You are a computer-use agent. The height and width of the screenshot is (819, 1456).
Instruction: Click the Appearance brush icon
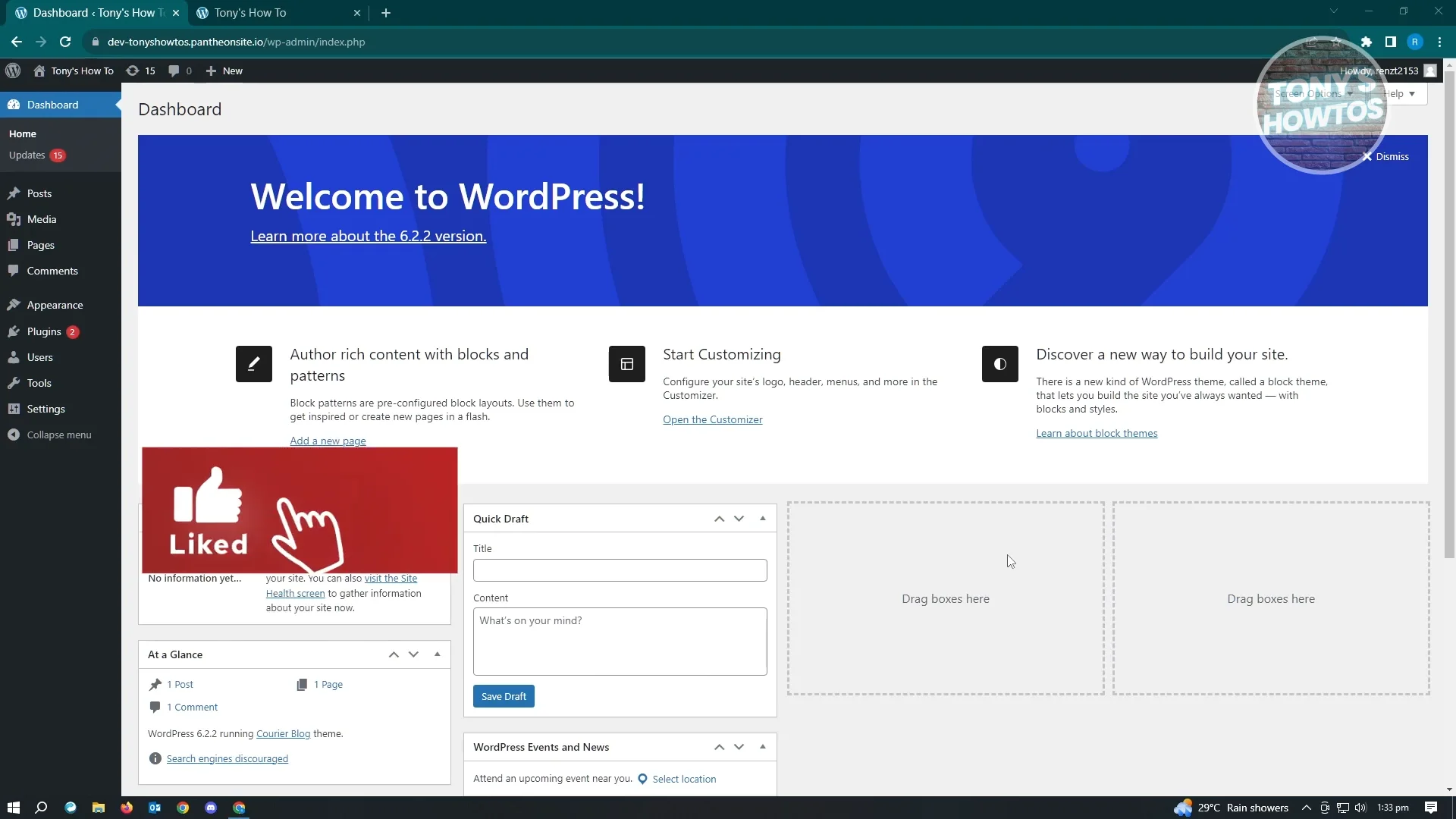click(14, 304)
